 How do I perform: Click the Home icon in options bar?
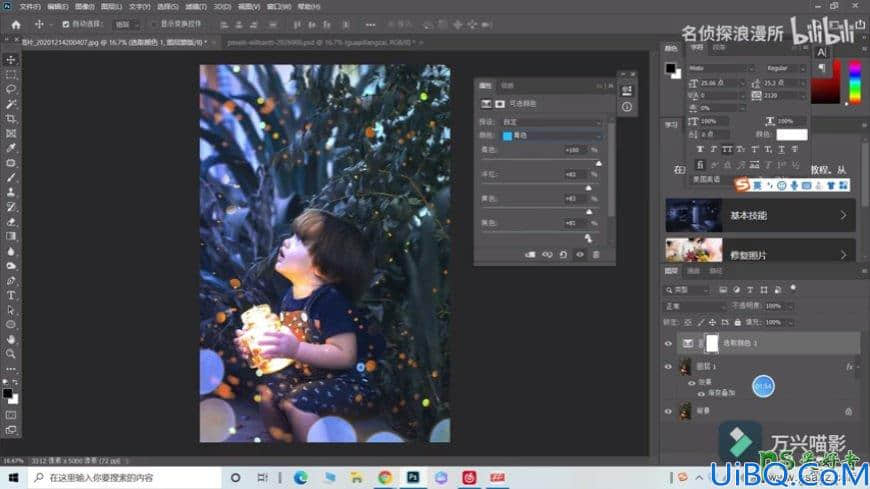tap(16, 25)
